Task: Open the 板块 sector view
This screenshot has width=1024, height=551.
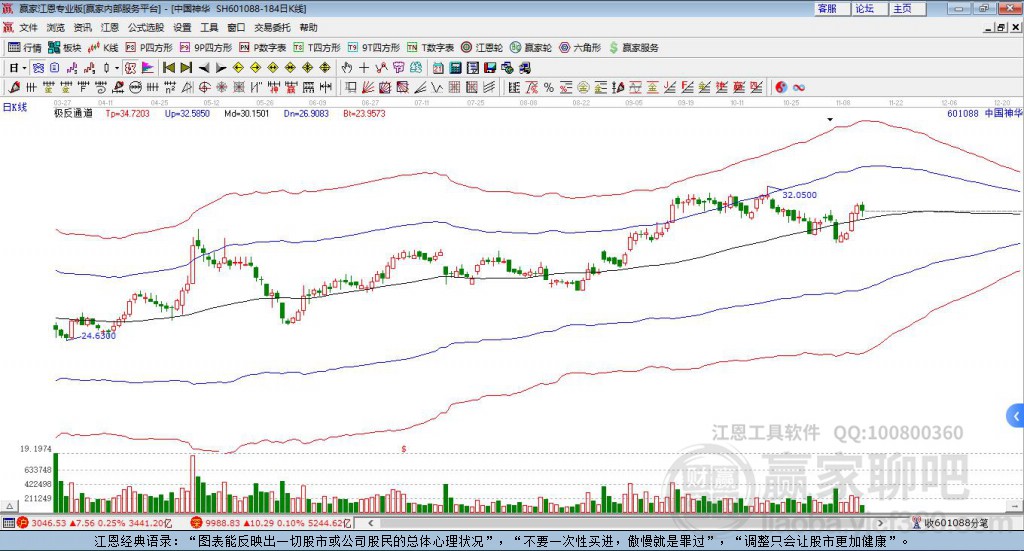Action: [64, 48]
